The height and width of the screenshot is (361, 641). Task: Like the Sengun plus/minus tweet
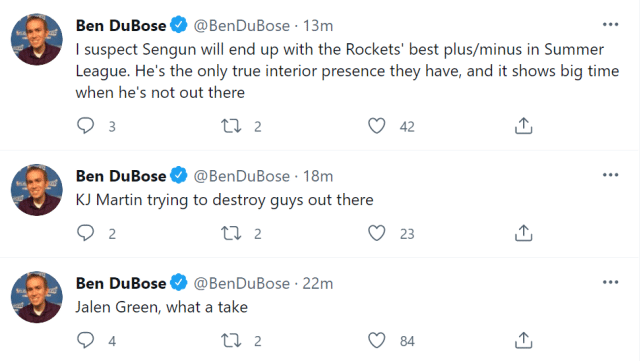click(377, 126)
